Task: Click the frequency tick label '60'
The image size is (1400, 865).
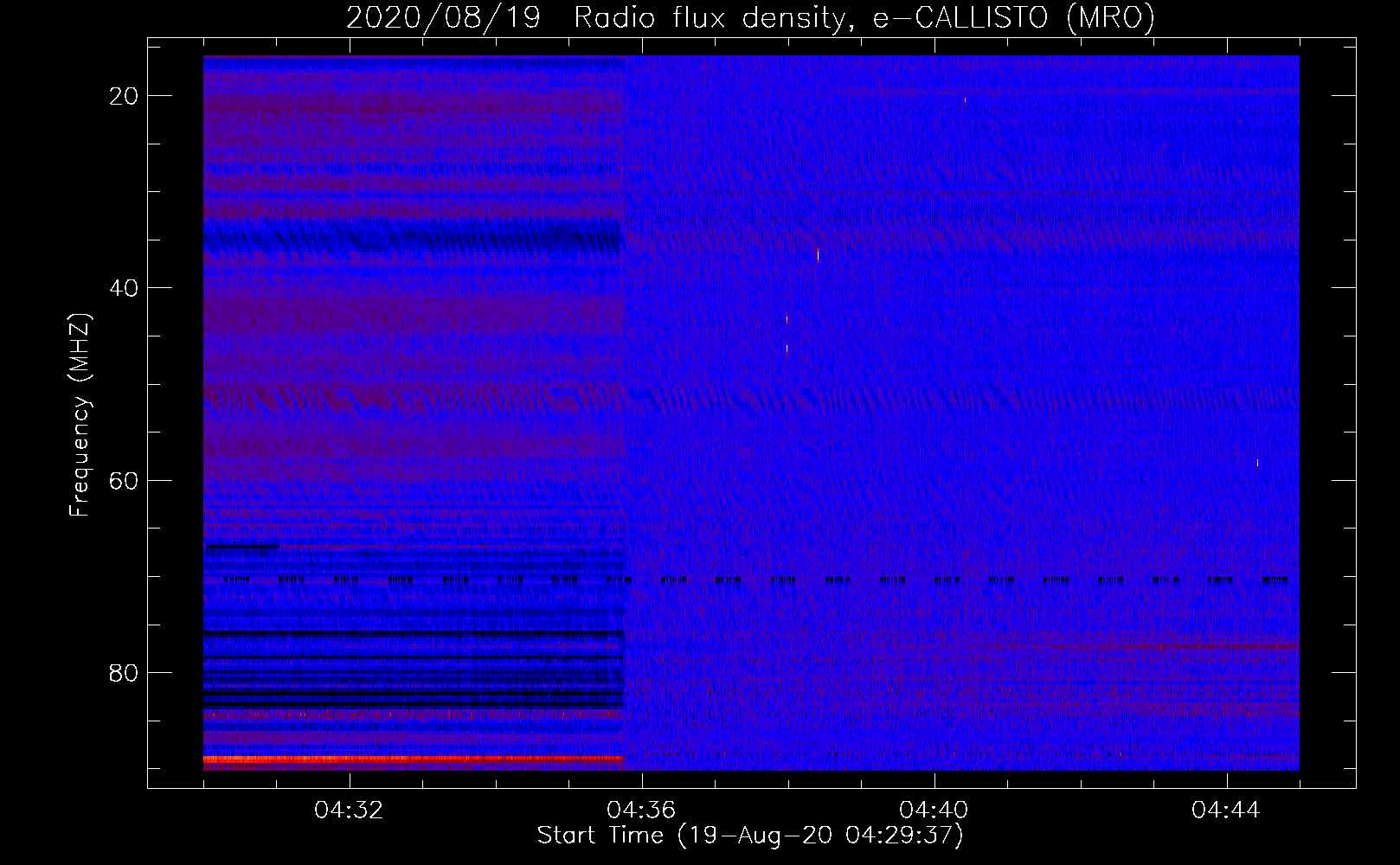Action: (x=125, y=480)
